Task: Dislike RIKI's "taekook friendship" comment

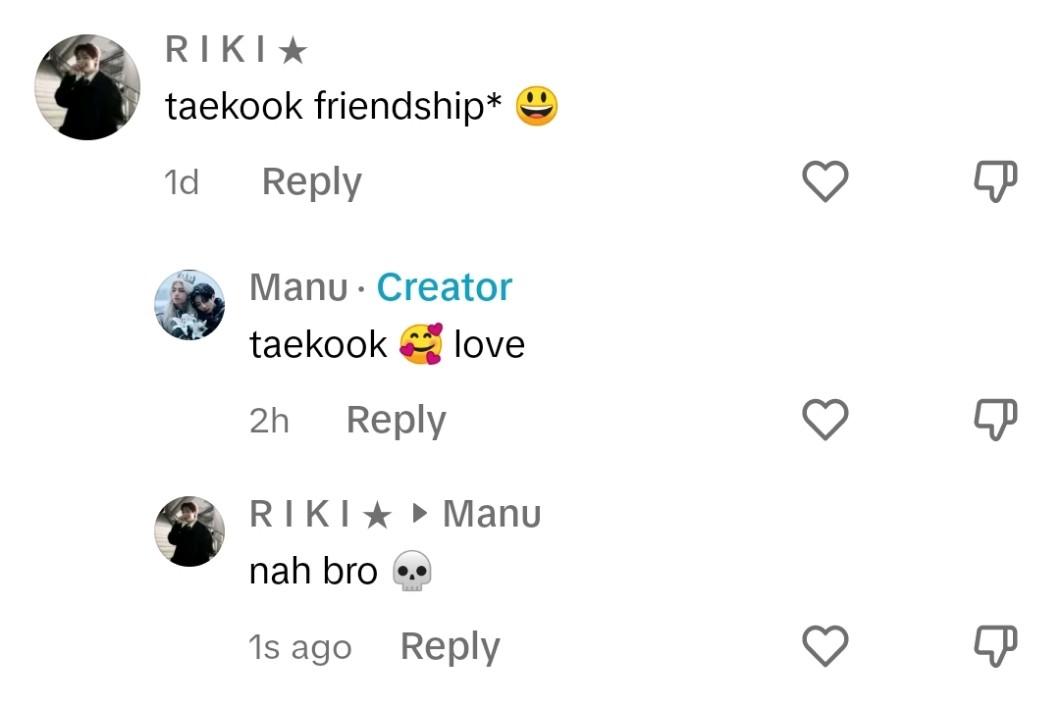Action: point(995,182)
